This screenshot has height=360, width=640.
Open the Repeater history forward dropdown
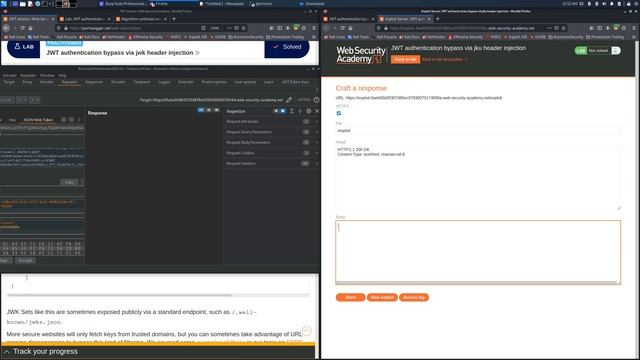(35, 100)
